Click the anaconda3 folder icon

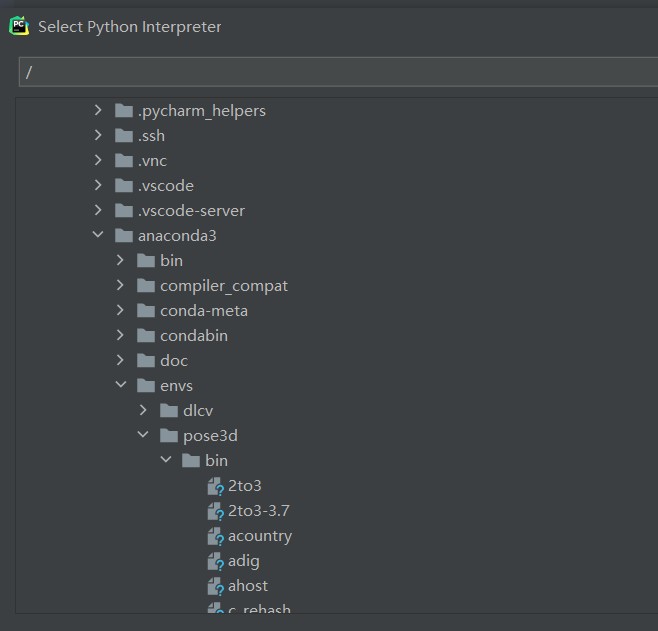coord(124,235)
